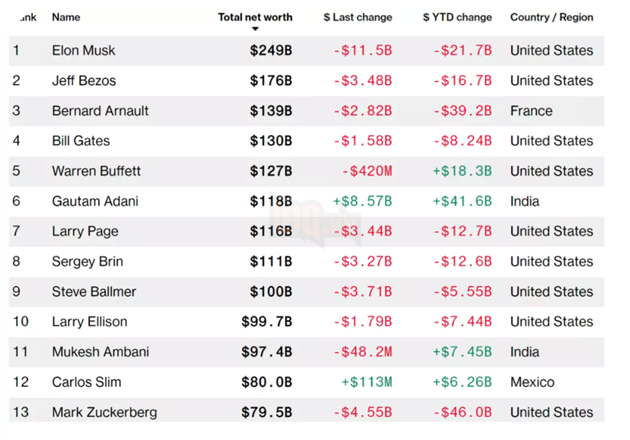Open Elon Musk's profile link
Image resolution: width=630 pixels, height=440 pixels.
coord(84,50)
